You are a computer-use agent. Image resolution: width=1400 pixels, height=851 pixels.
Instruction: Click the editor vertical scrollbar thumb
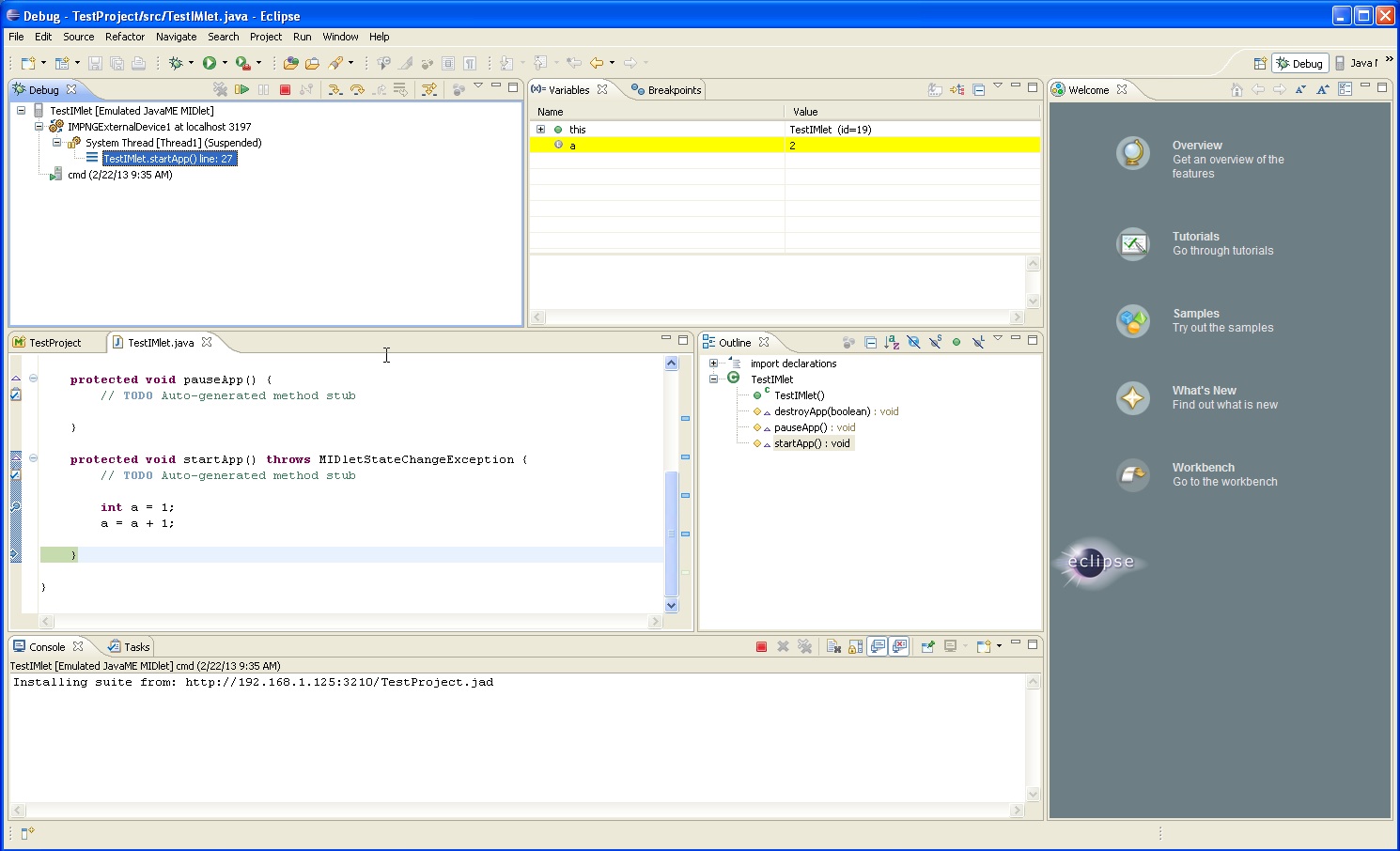click(x=671, y=534)
